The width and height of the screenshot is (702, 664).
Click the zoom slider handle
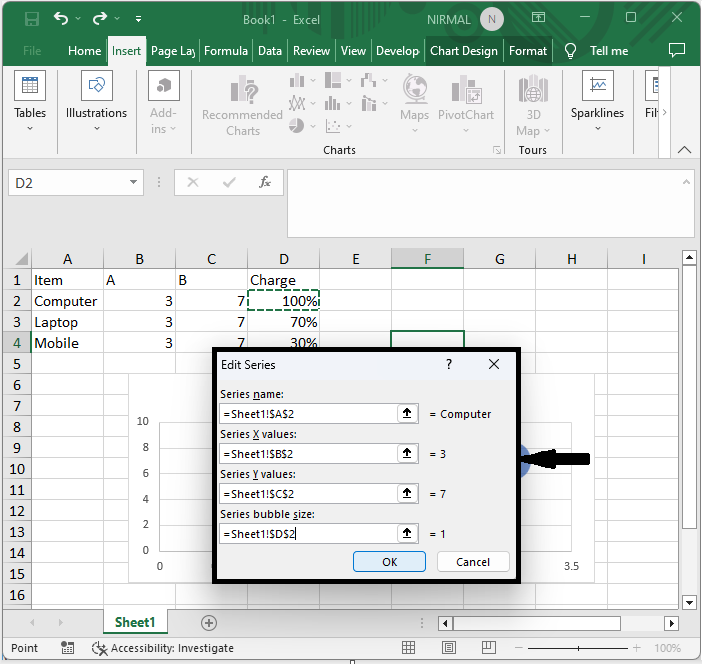[x=578, y=648]
